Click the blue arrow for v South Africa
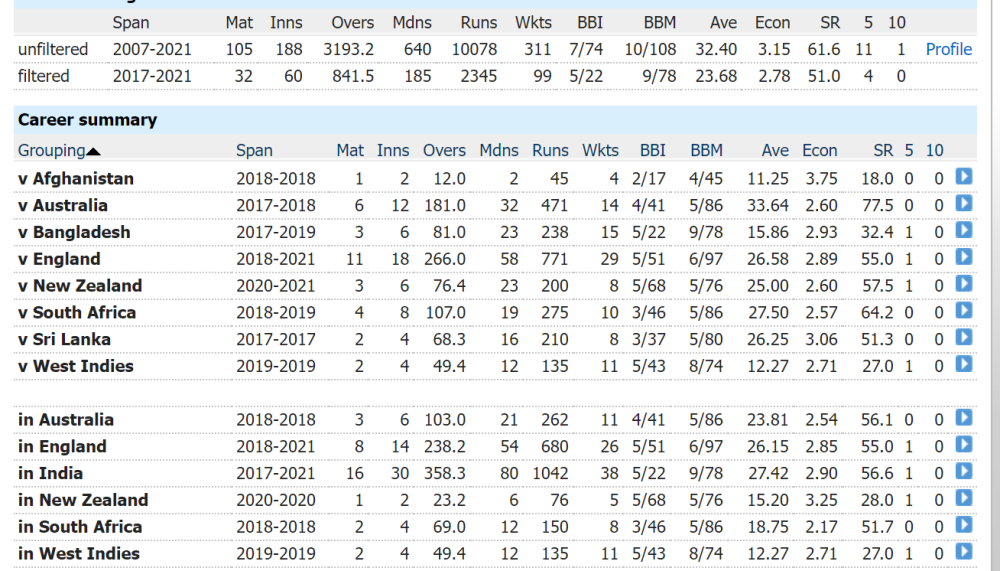1000x571 pixels. coord(964,311)
